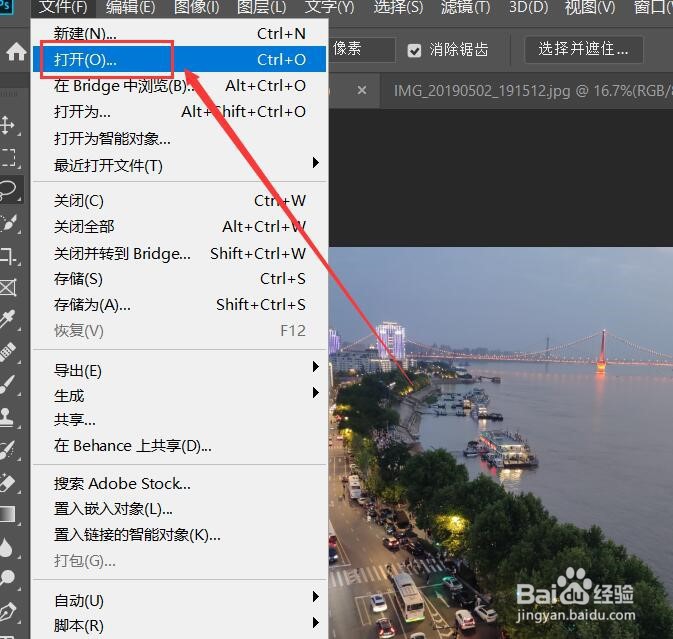Select the Eraser tool

(x=8, y=482)
